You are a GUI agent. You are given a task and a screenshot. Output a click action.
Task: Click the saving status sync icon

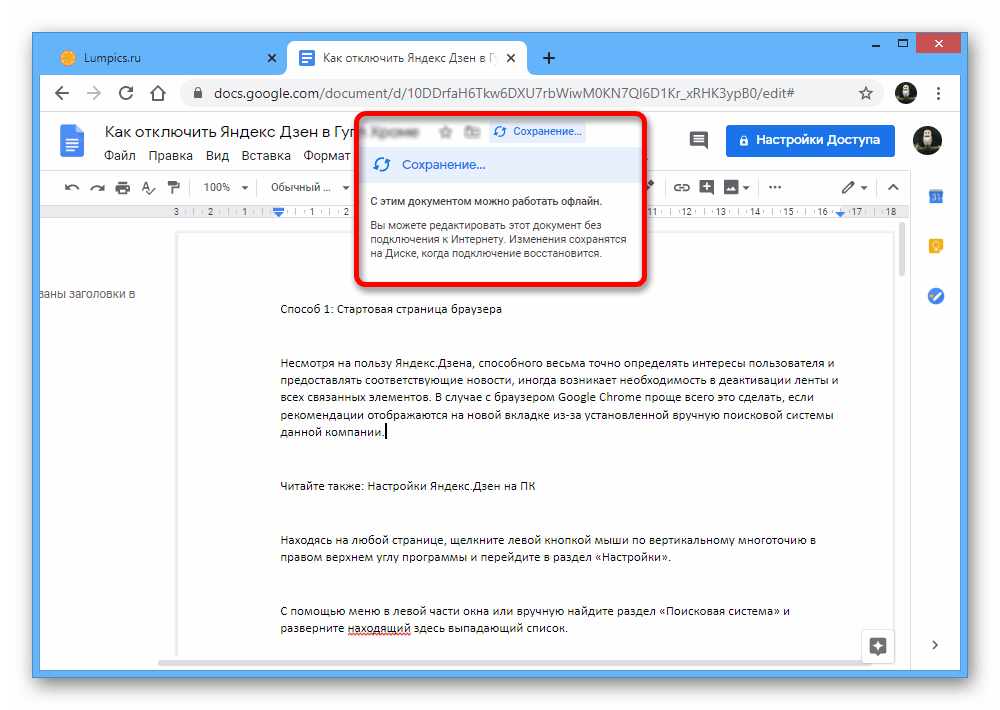click(x=382, y=165)
